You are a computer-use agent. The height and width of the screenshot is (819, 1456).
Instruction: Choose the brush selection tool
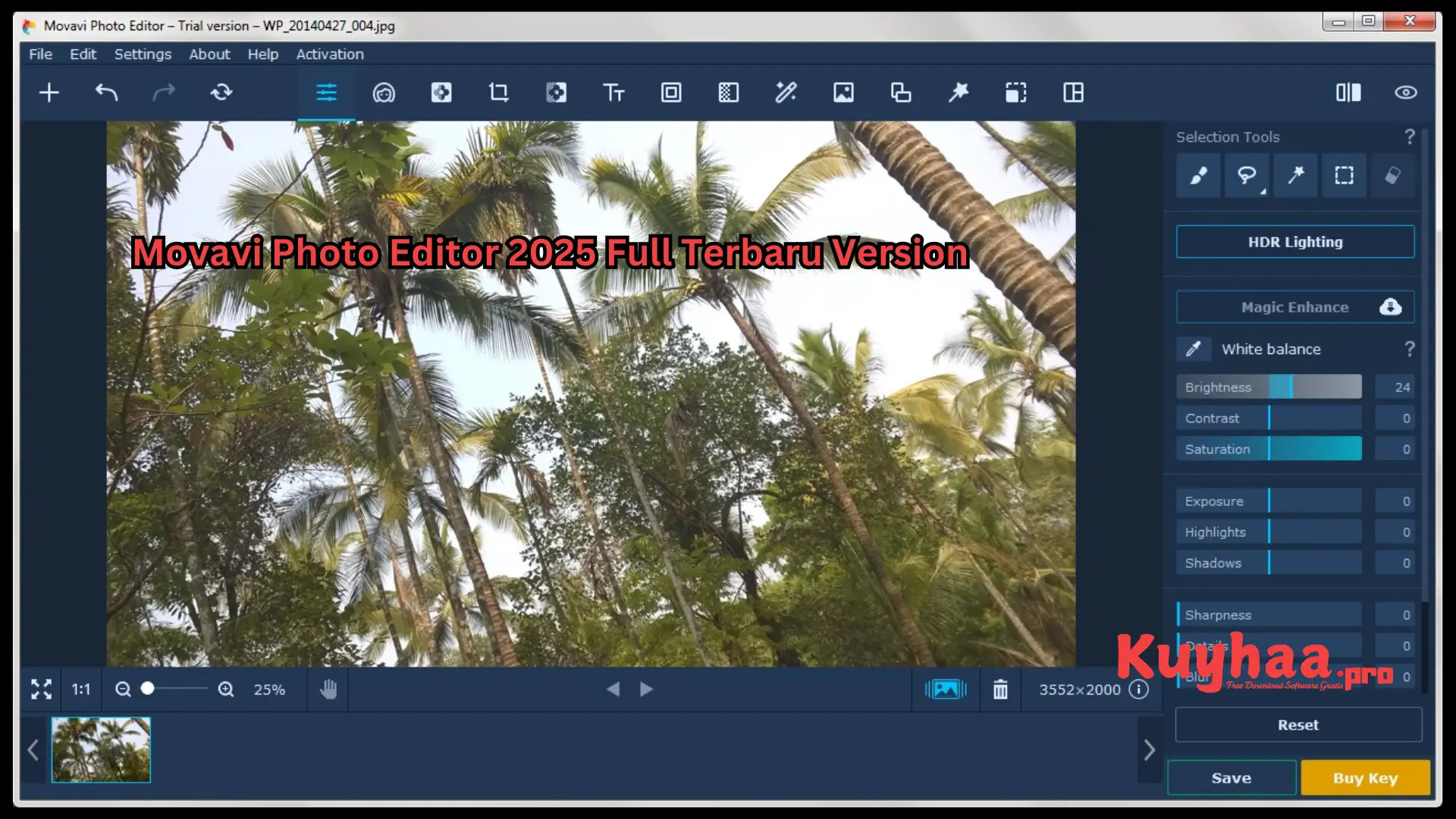pyautogui.click(x=1198, y=175)
